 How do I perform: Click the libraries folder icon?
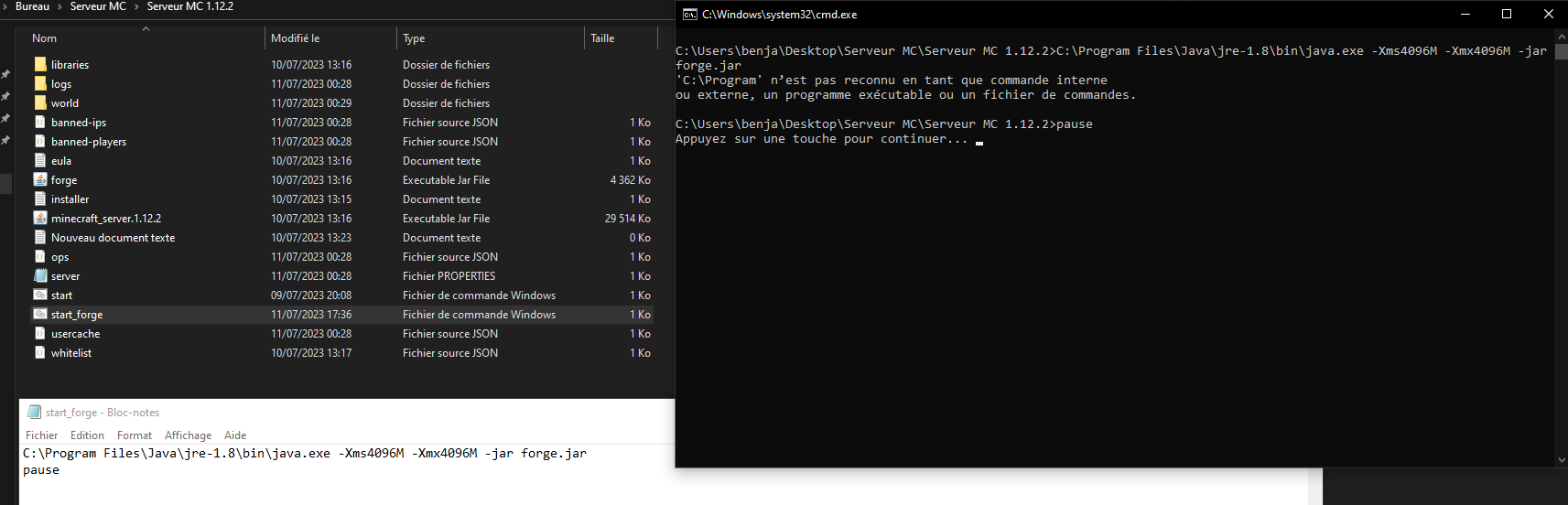click(40, 65)
